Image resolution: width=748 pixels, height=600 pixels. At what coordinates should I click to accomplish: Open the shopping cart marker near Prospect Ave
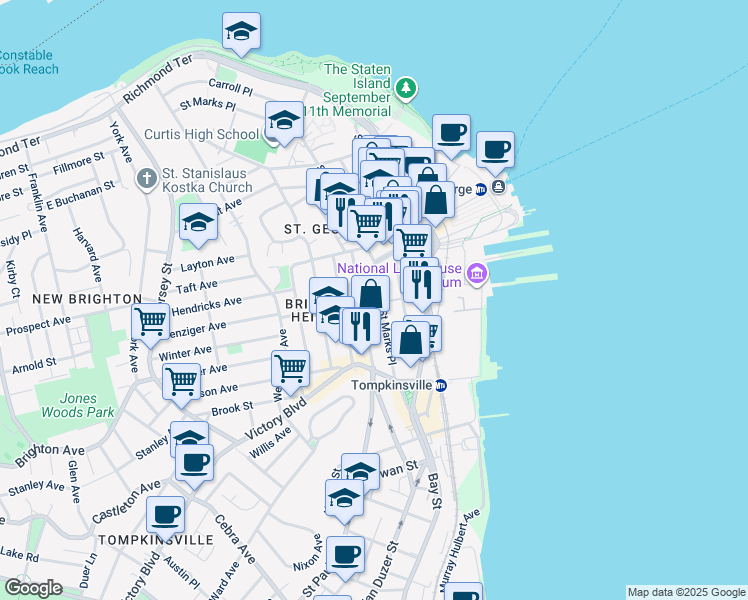pyautogui.click(x=151, y=322)
